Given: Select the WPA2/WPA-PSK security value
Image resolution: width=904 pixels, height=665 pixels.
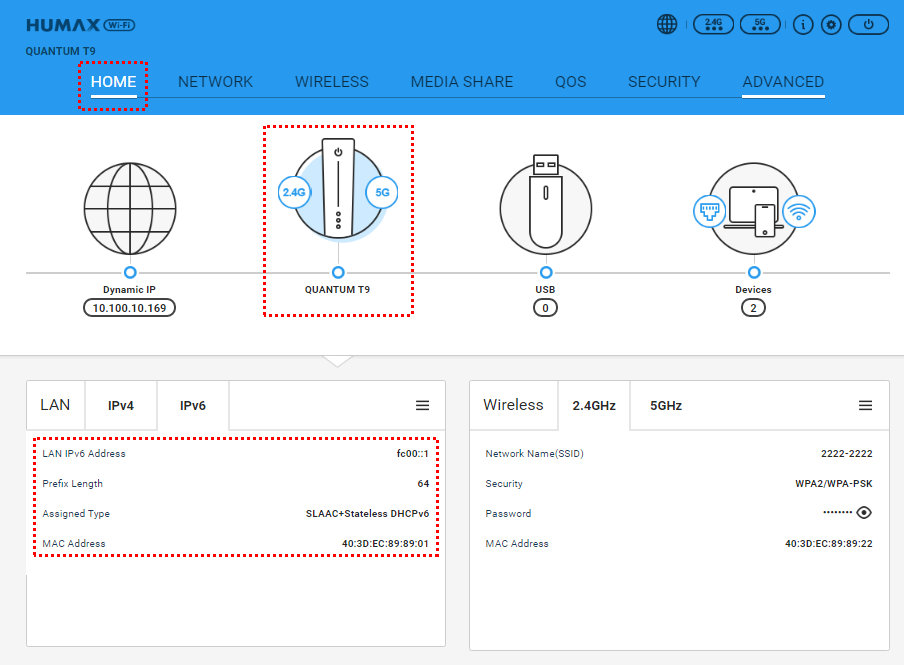Looking at the screenshot, I should click(834, 483).
